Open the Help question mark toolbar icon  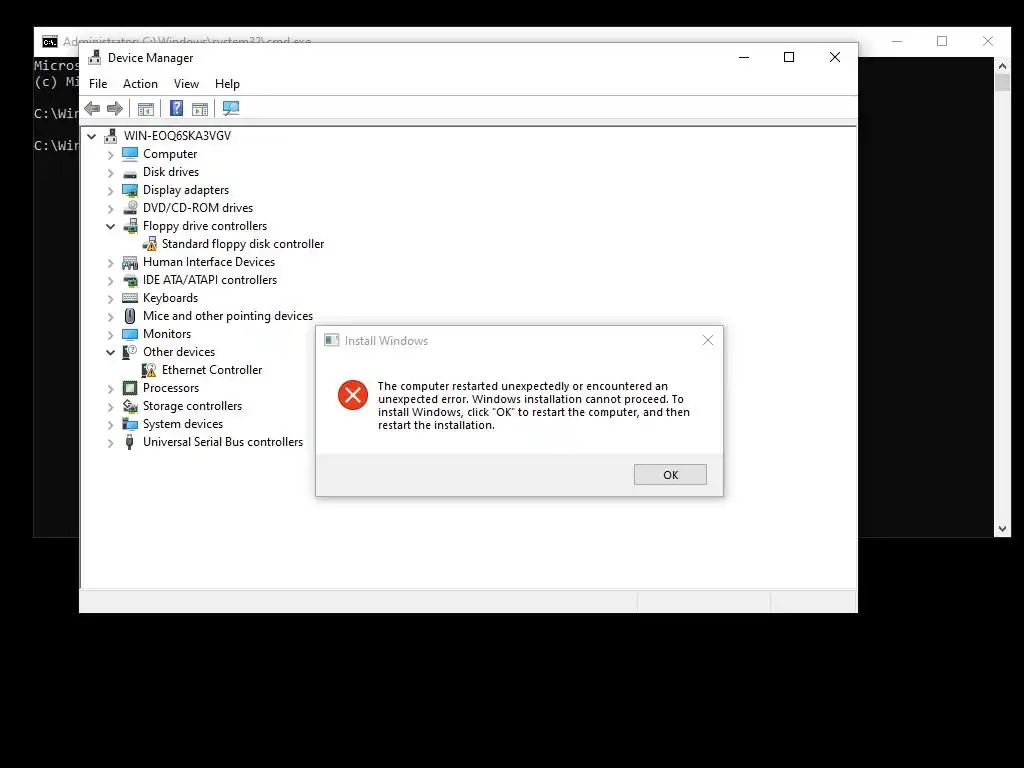[x=176, y=108]
